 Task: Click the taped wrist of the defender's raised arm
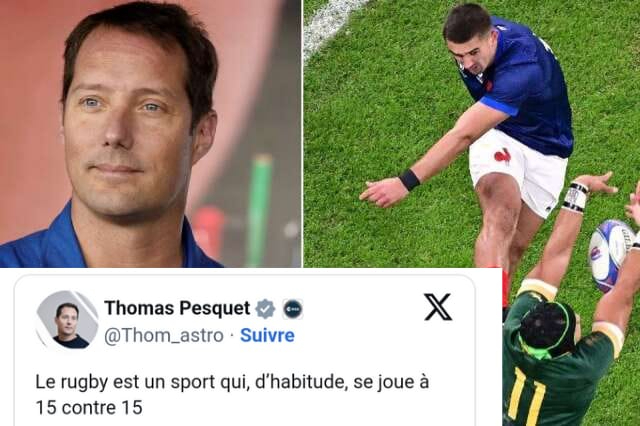(x=575, y=197)
